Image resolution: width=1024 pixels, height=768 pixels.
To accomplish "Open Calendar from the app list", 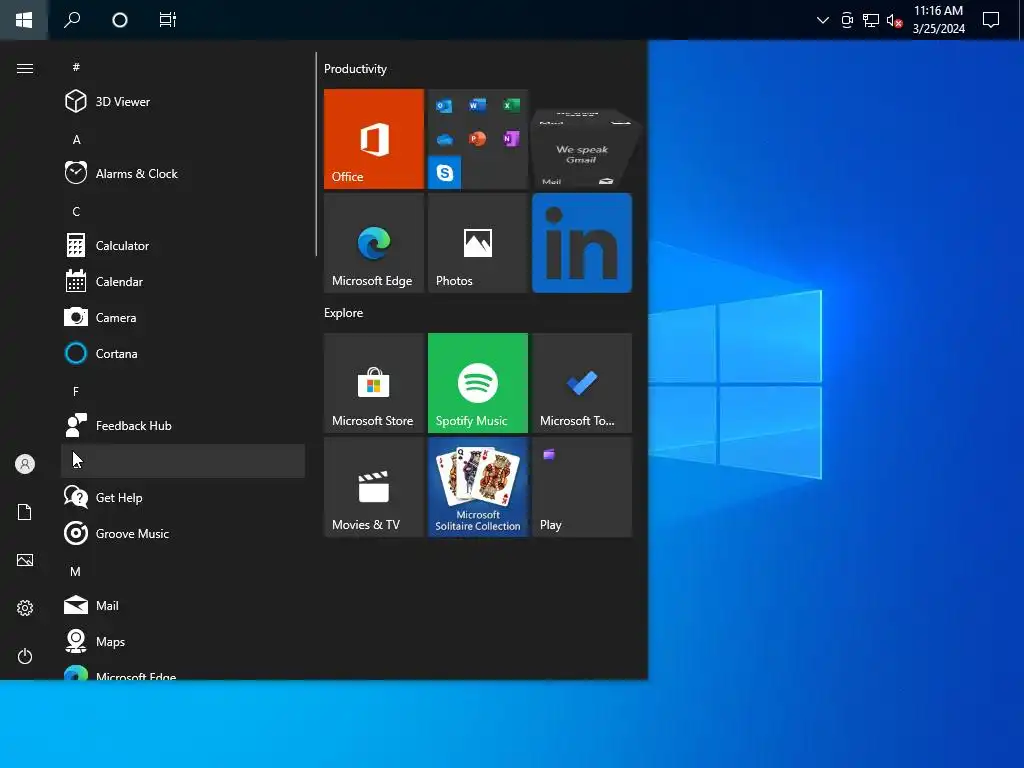I will pyautogui.click(x=183, y=281).
